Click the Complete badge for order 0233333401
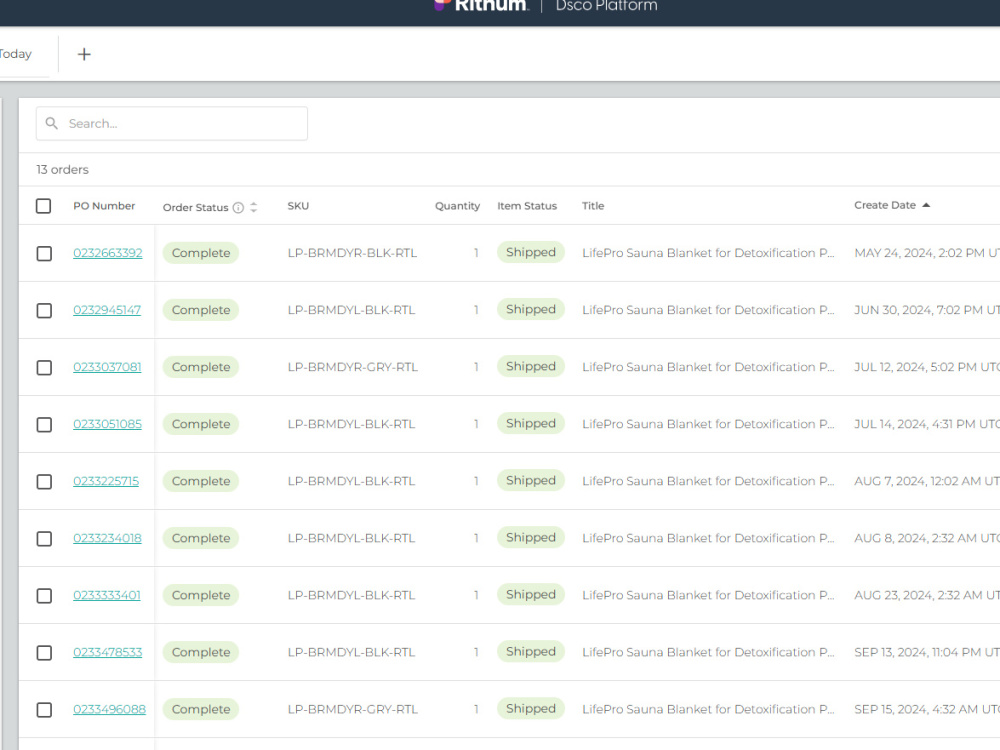This screenshot has height=750, width=1000. click(201, 595)
